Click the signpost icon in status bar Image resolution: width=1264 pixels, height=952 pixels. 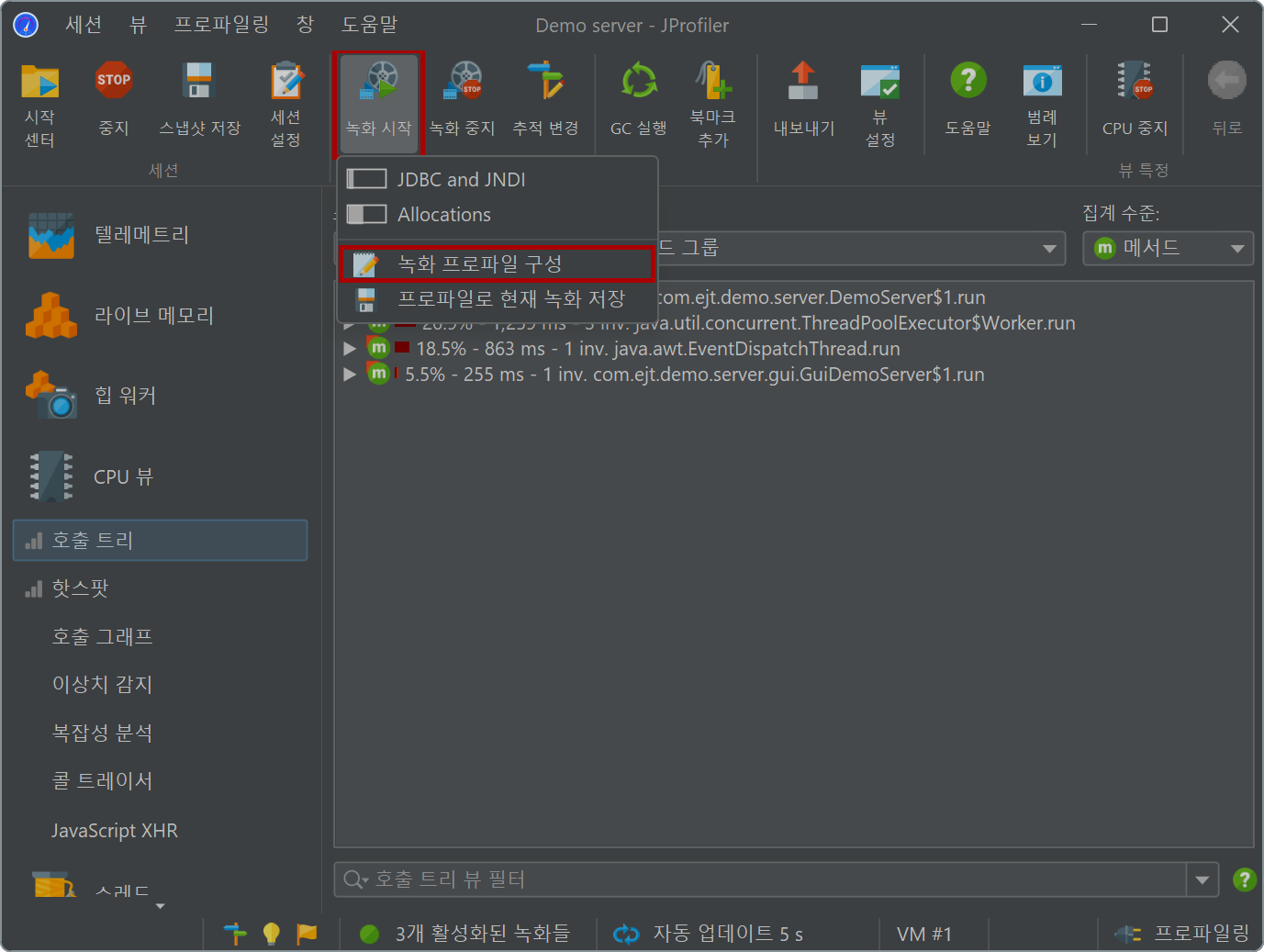pyautogui.click(x=235, y=934)
